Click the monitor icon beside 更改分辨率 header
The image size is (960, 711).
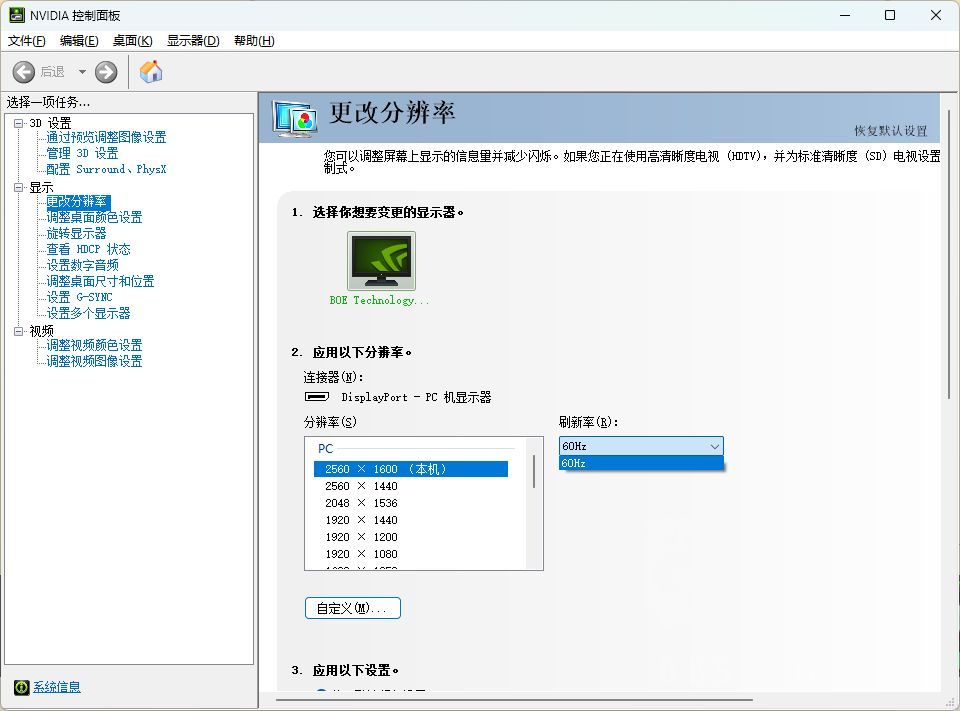[295, 117]
